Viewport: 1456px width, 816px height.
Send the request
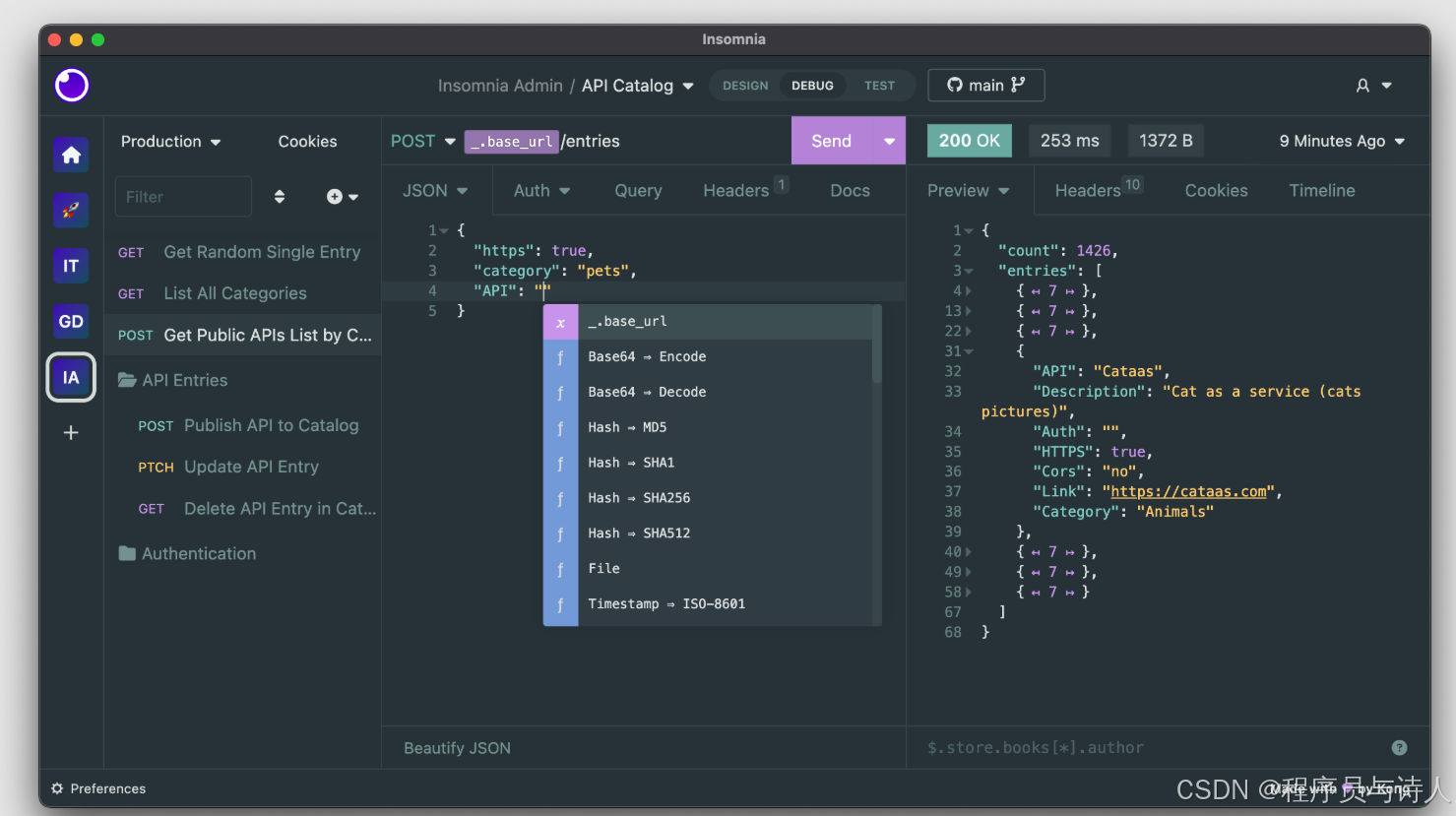tap(831, 142)
